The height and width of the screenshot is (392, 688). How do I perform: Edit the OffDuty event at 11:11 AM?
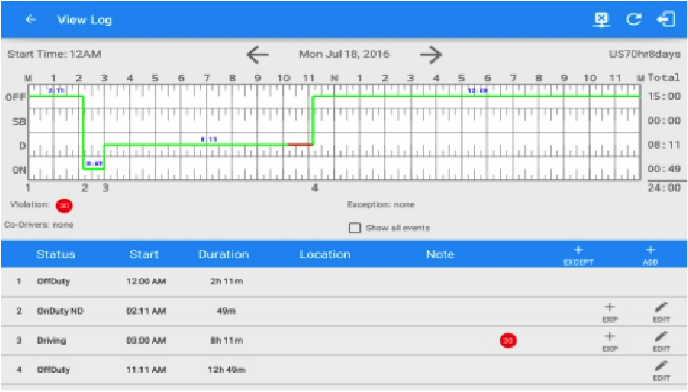(661, 371)
